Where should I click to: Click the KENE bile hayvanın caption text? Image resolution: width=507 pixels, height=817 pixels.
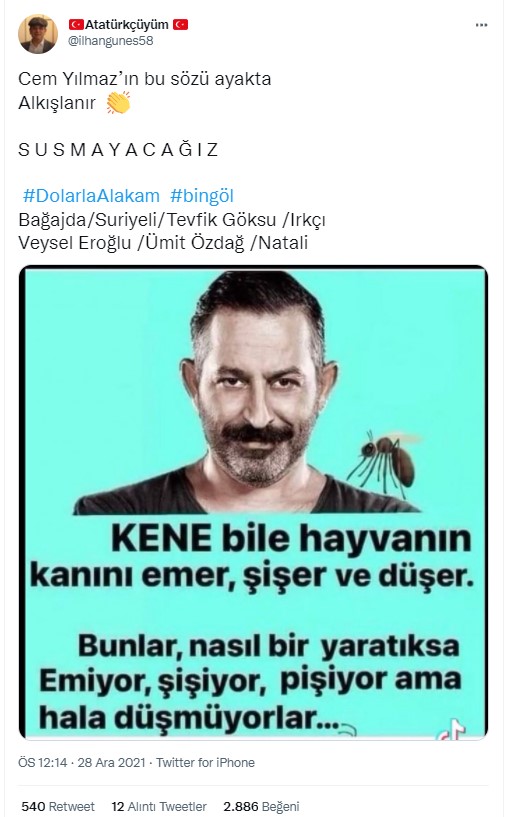(x=291, y=539)
